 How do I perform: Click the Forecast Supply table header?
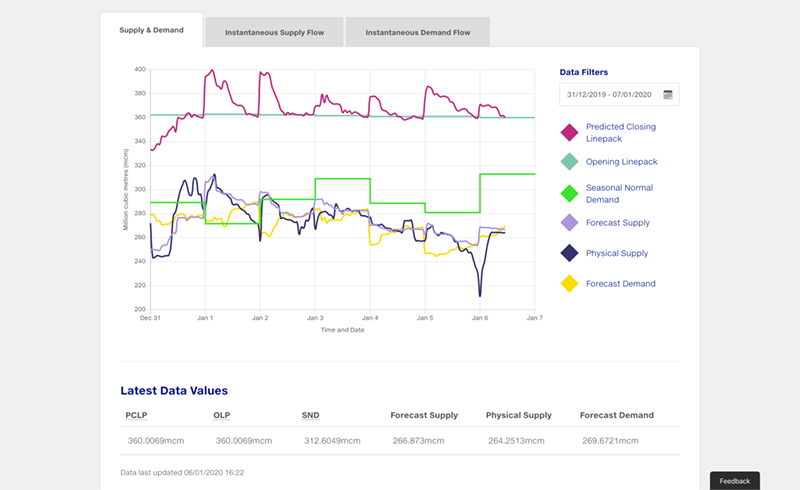424,415
